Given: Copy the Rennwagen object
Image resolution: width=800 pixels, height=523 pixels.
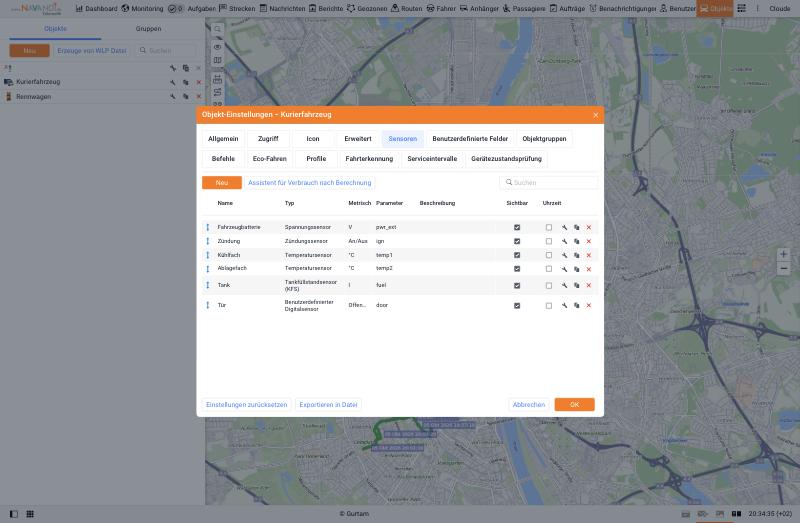Looking at the screenshot, I should tap(186, 96).
